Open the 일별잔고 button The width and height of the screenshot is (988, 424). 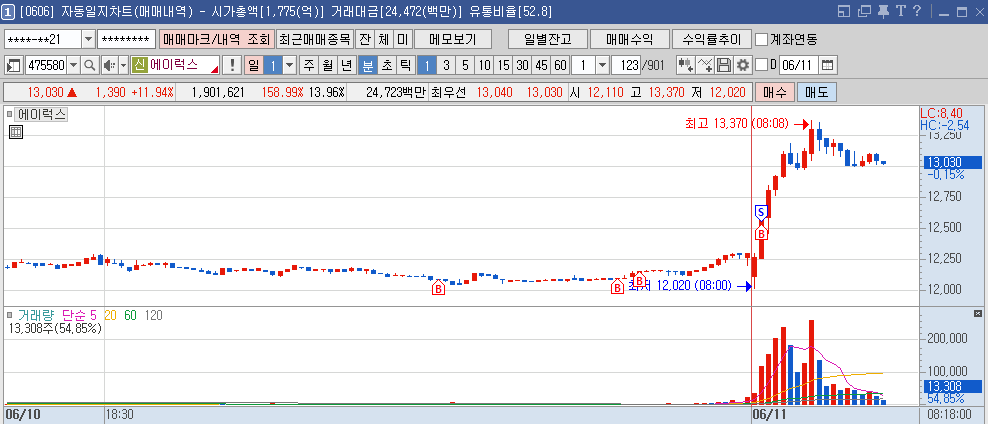pos(547,39)
